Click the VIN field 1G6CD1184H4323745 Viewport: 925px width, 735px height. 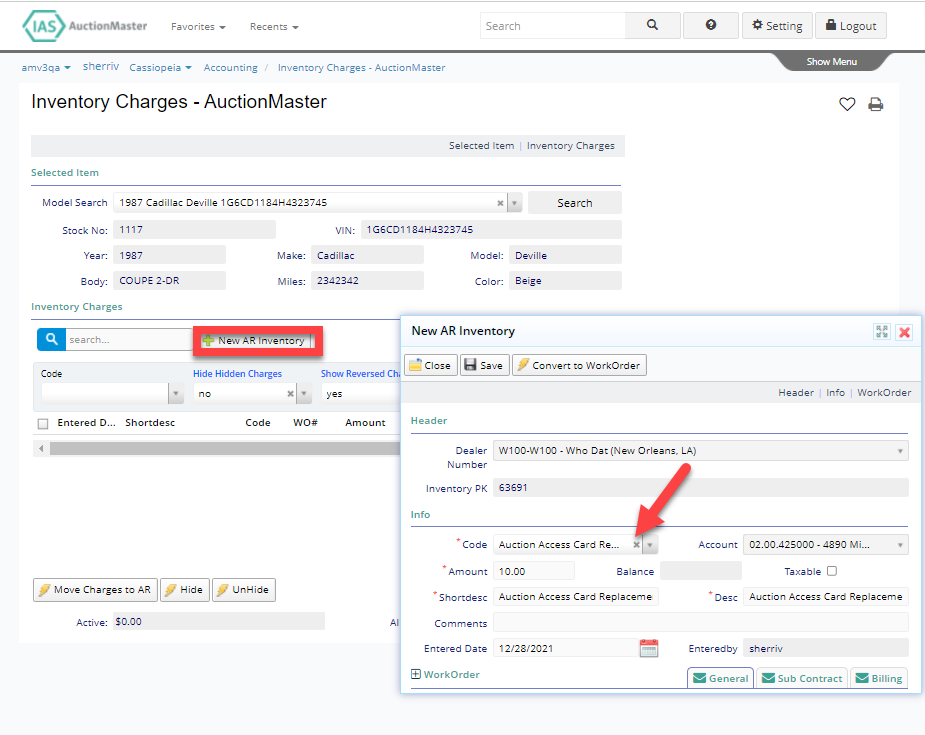(x=491, y=229)
